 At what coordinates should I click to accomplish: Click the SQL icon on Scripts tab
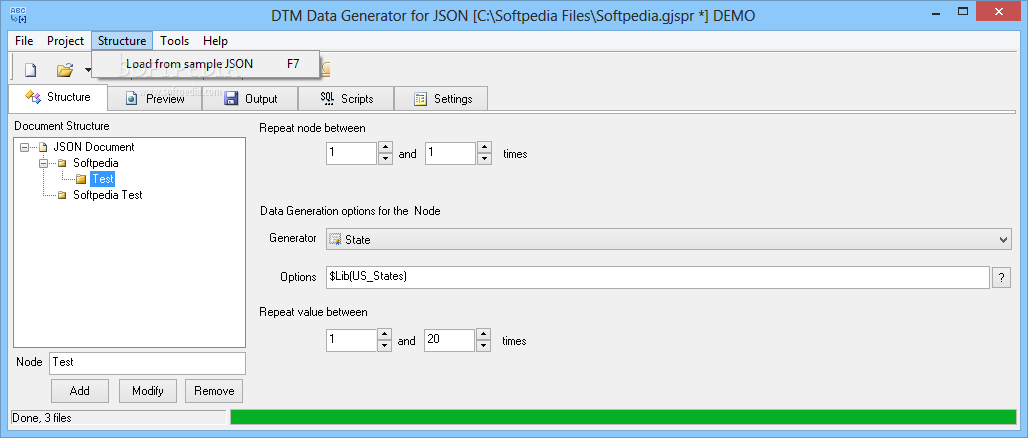click(327, 99)
